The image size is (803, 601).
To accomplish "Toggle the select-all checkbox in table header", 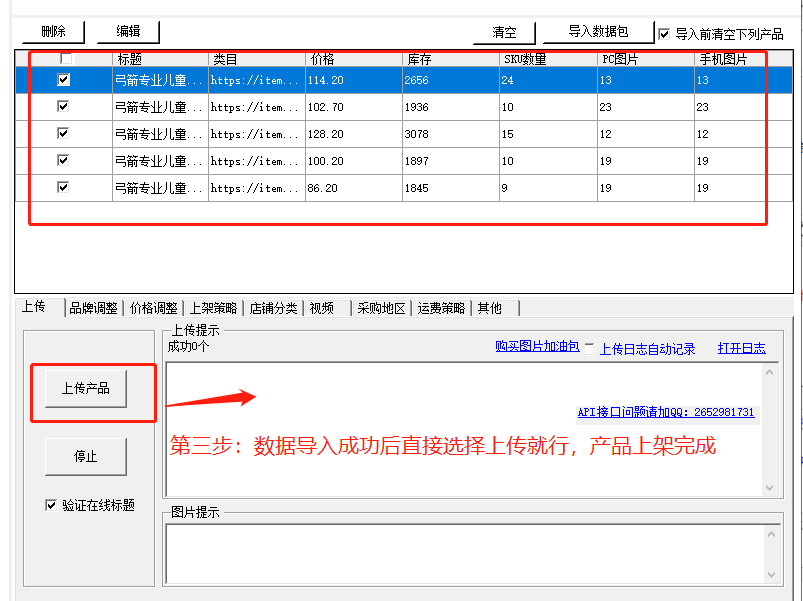I will coord(66,58).
